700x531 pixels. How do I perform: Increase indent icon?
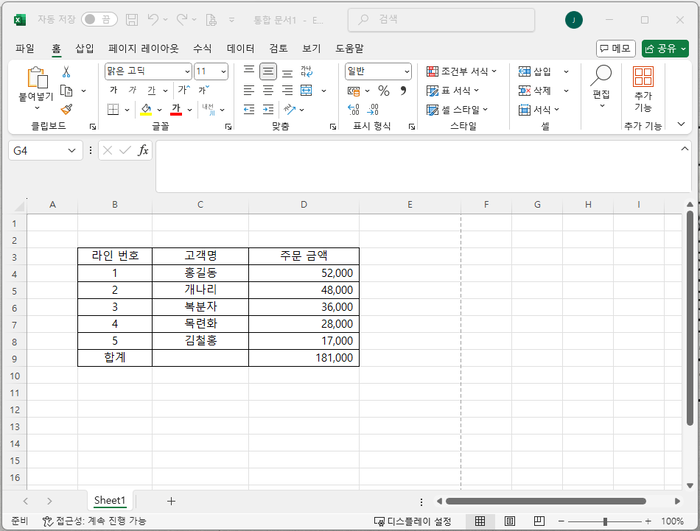click(x=268, y=109)
